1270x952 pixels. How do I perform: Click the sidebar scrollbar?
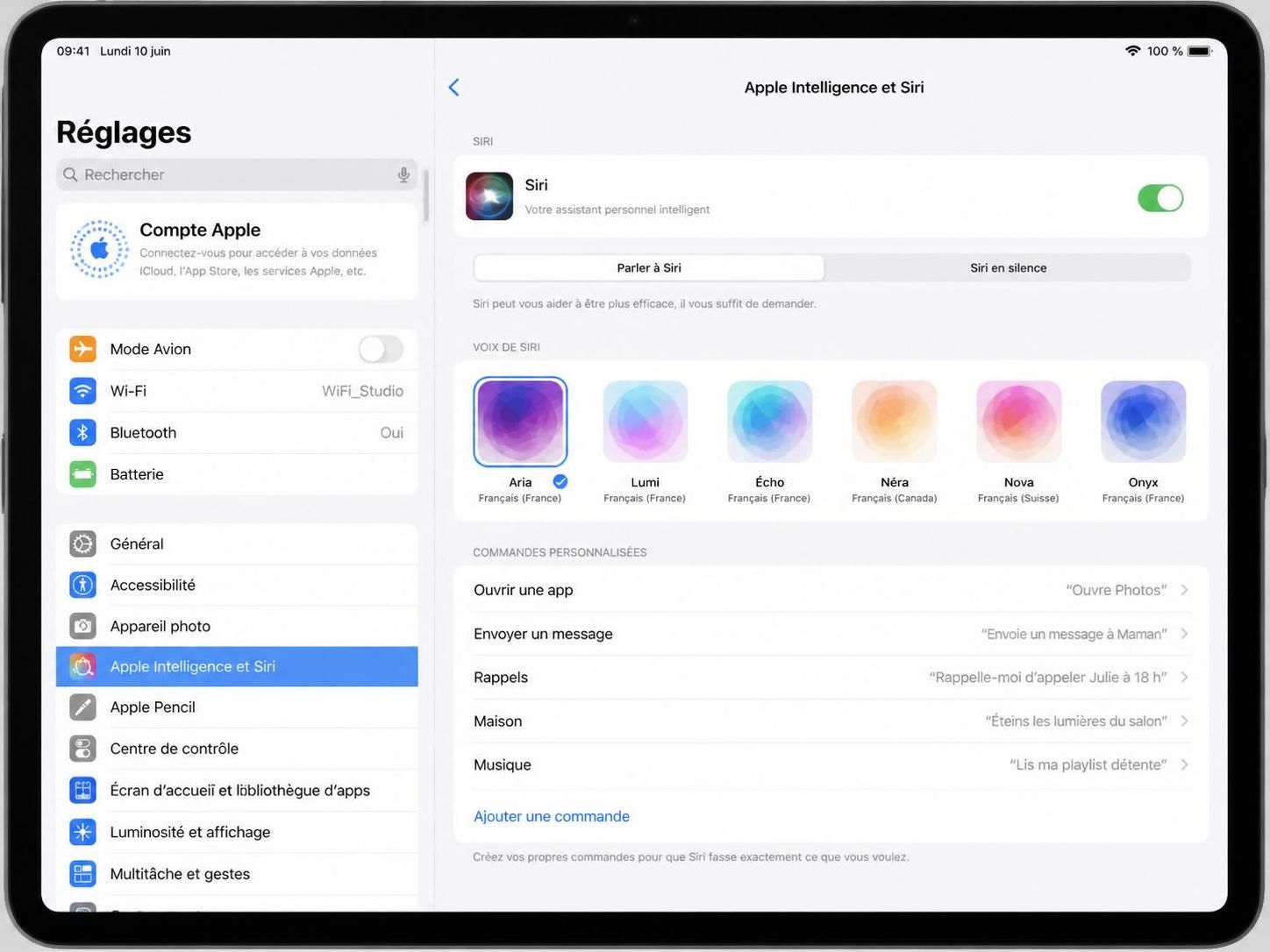click(426, 195)
